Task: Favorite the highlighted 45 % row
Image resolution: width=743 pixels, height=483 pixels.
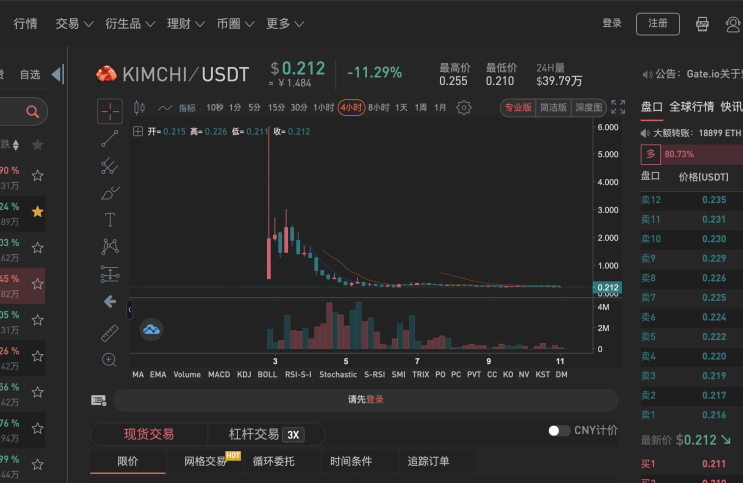Action: [x=37, y=284]
